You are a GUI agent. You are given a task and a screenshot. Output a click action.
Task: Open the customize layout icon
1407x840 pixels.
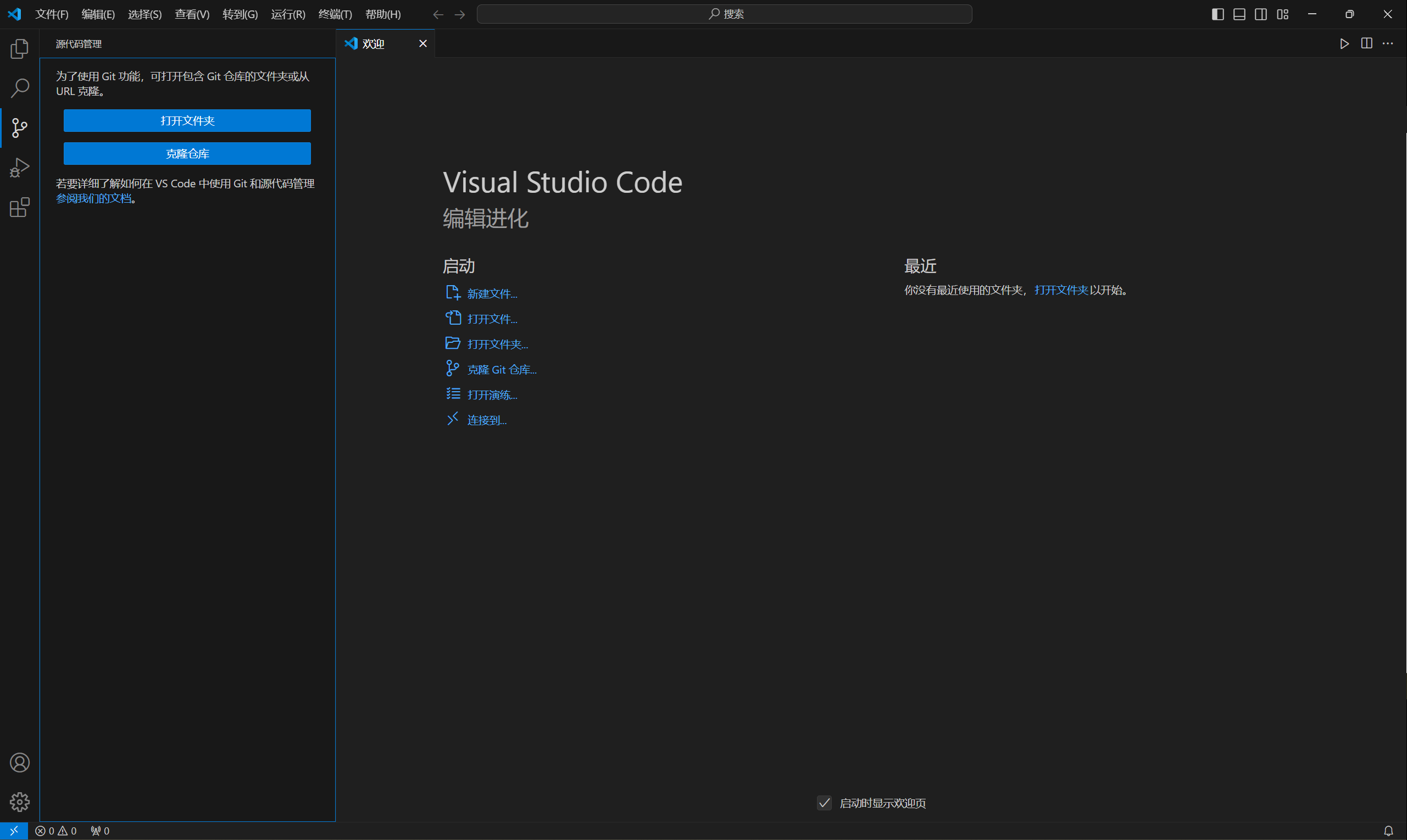coord(1282,14)
